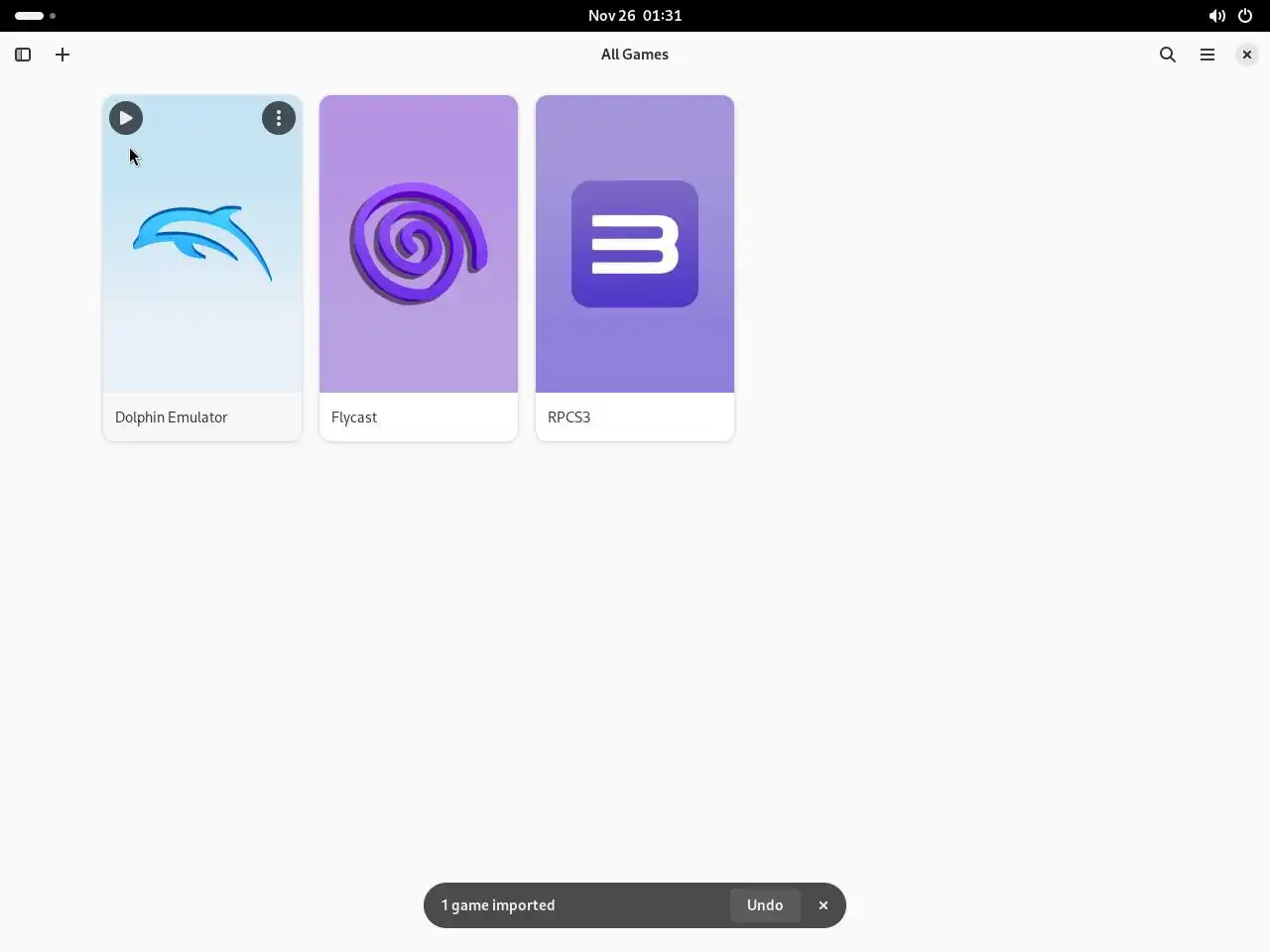Viewport: 1270px width, 952px height.
Task: Click the Dolphin Emulator title label
Action: tap(172, 417)
